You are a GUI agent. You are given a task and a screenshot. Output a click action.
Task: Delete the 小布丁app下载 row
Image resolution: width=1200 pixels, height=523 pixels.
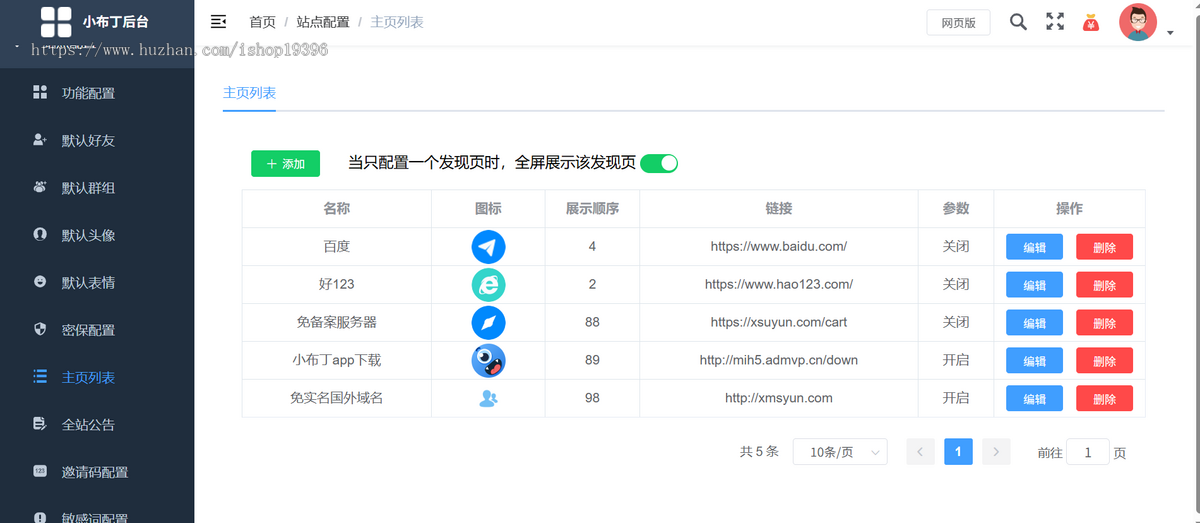click(x=1104, y=361)
